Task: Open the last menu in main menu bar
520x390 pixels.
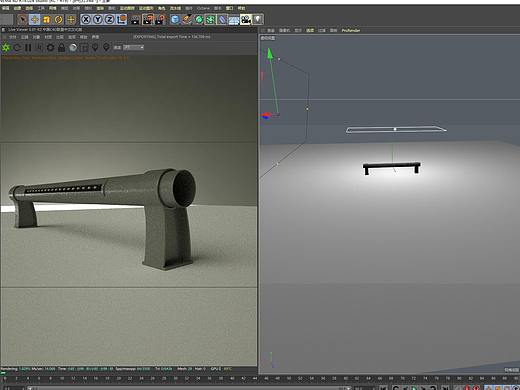Action: click(x=241, y=8)
